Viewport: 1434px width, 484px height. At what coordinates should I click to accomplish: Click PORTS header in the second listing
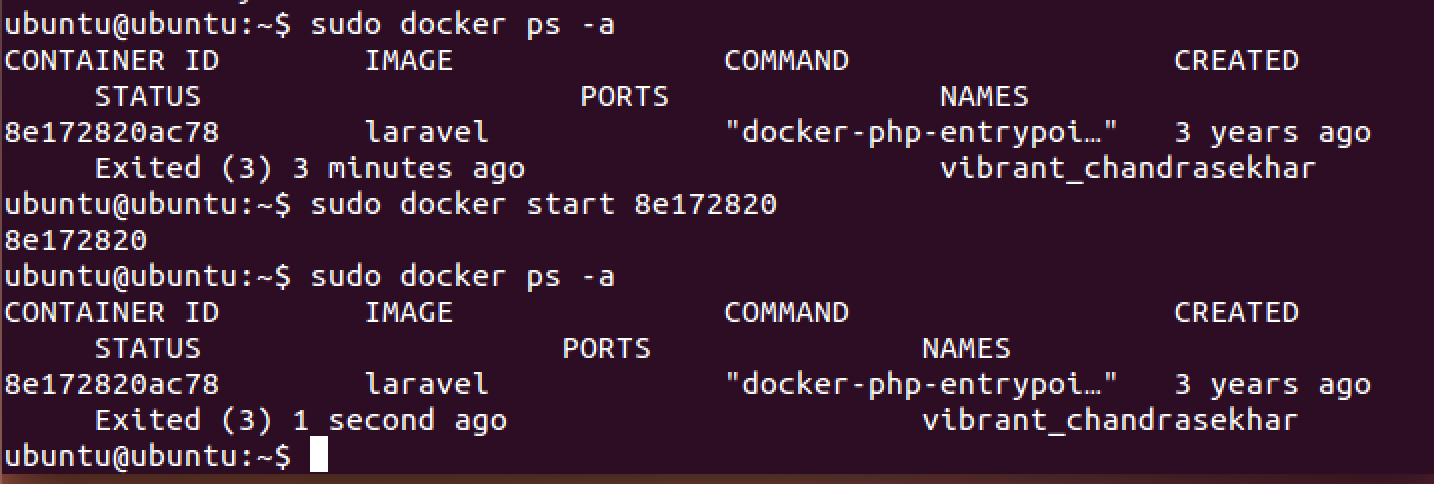(606, 349)
